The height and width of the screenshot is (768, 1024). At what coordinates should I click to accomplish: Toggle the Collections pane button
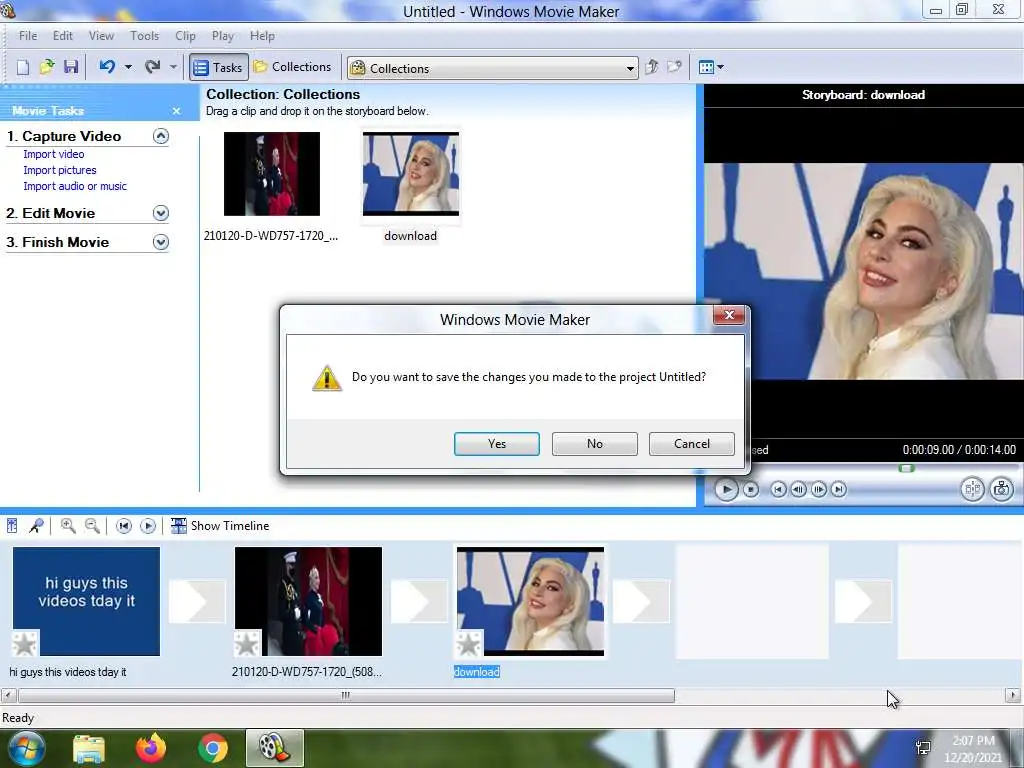293,67
